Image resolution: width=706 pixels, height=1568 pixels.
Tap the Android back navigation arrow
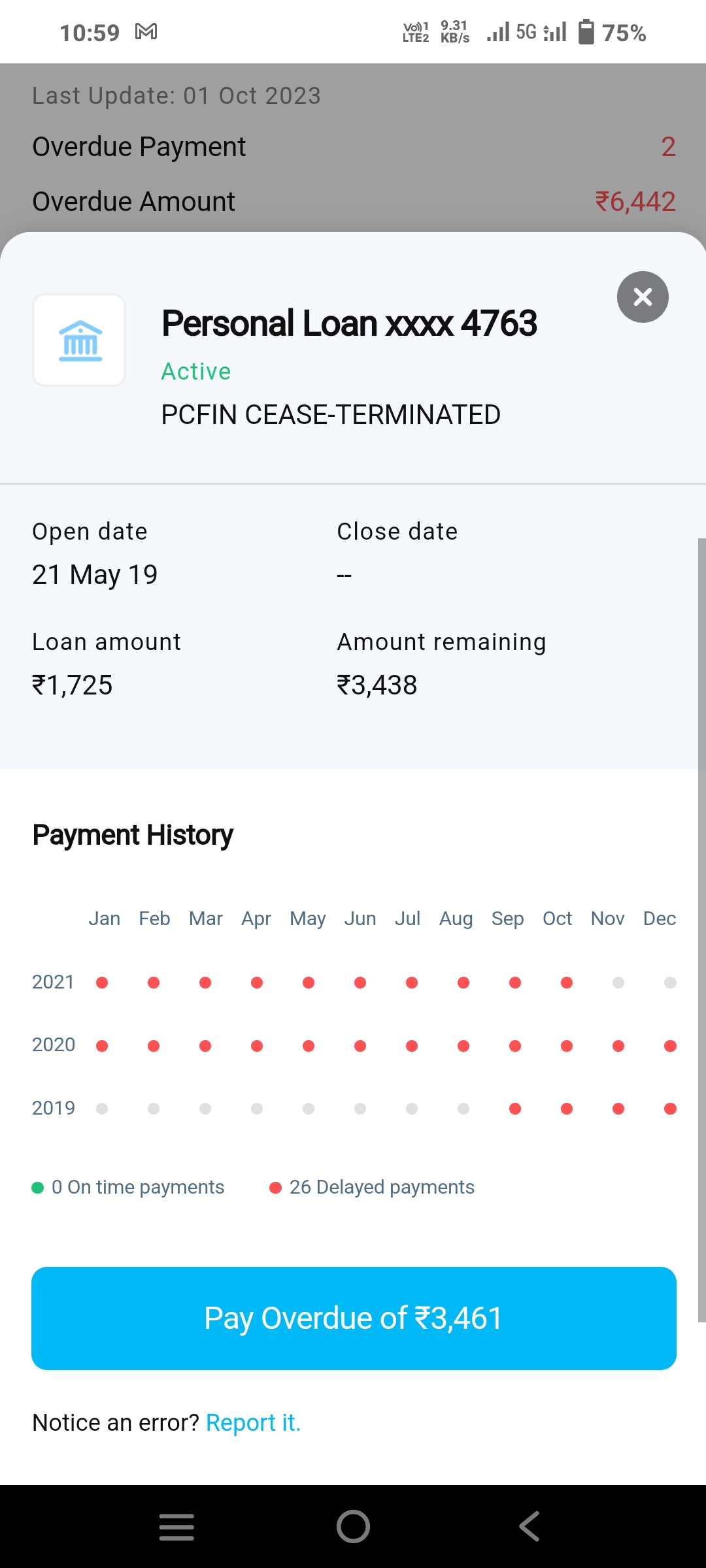click(x=529, y=1526)
